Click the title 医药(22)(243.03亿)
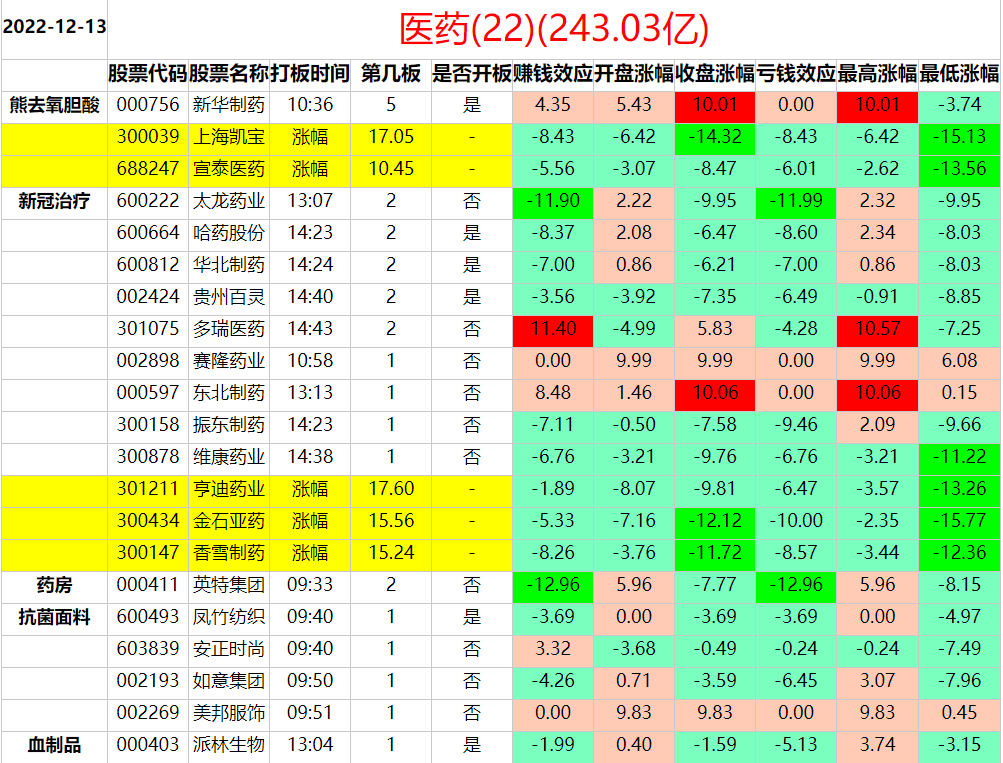 coord(554,29)
